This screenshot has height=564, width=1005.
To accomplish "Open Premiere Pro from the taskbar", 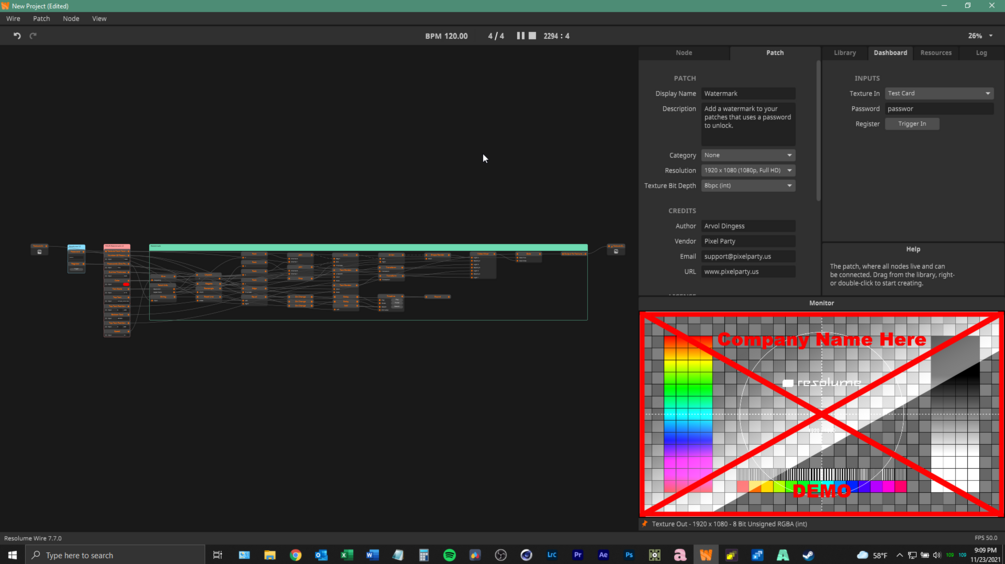I will tap(577, 555).
